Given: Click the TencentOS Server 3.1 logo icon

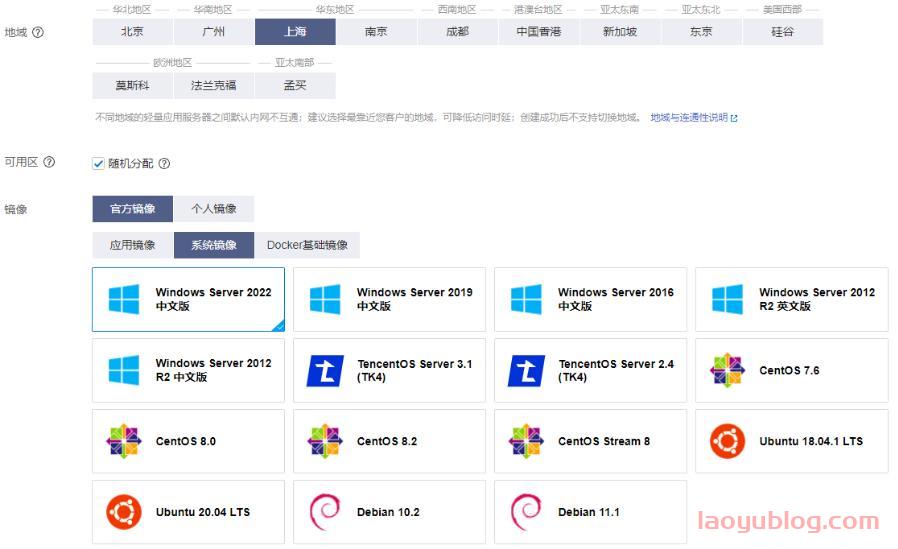Looking at the screenshot, I should (x=325, y=370).
